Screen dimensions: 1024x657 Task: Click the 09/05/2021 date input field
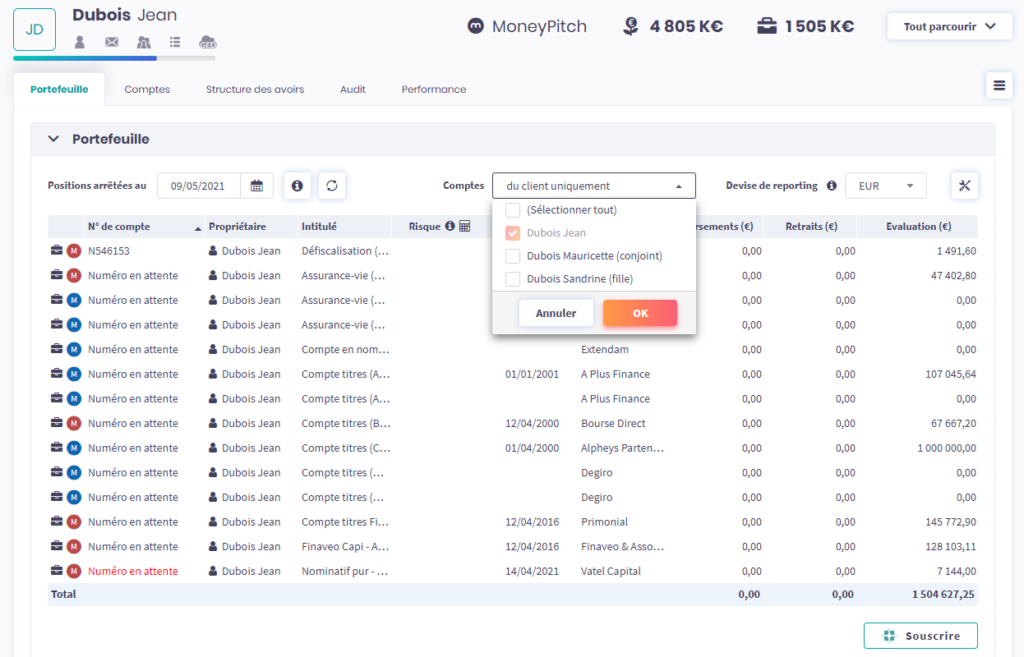[199, 185]
